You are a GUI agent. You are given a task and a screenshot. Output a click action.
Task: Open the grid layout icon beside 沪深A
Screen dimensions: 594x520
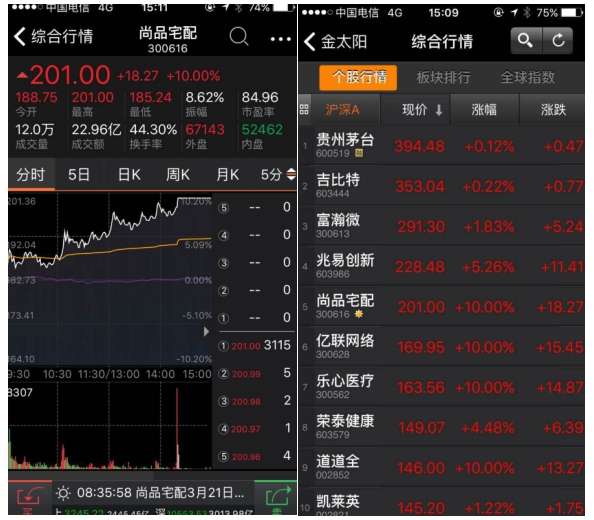pos(304,110)
